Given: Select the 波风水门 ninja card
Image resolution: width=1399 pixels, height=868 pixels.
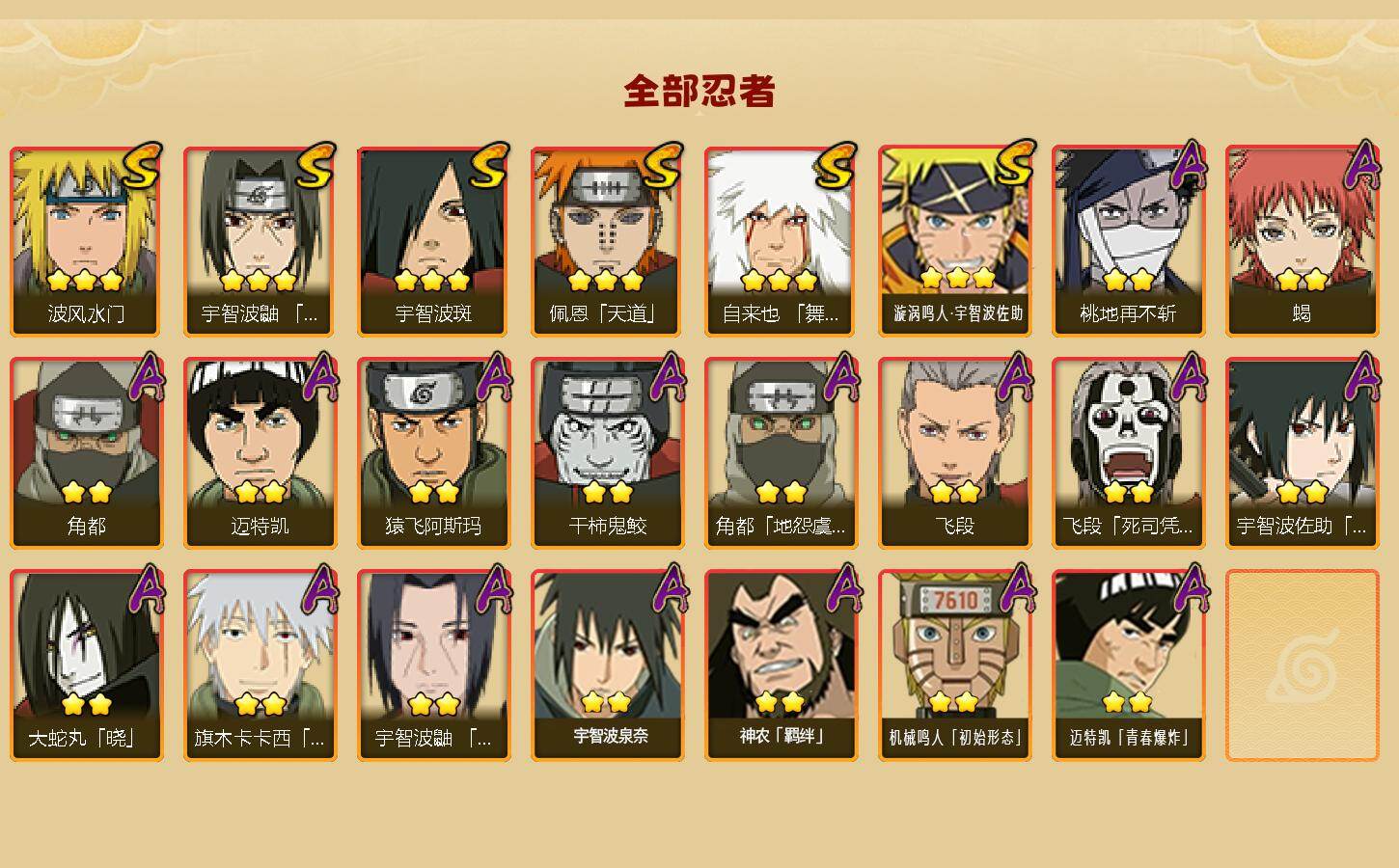Looking at the screenshot, I should [86, 241].
